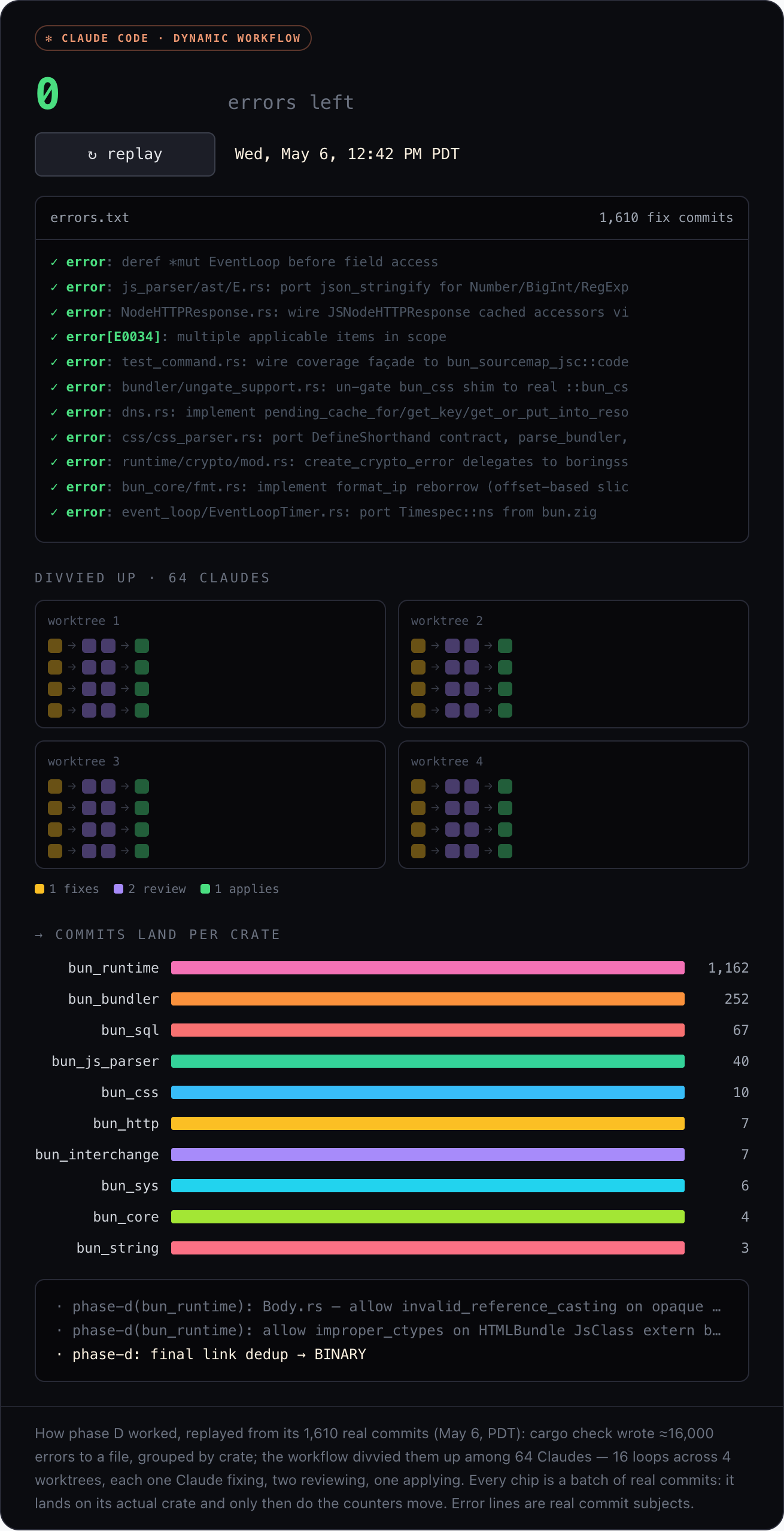Click the Claude Code Dynamic Workflow badge

click(173, 38)
